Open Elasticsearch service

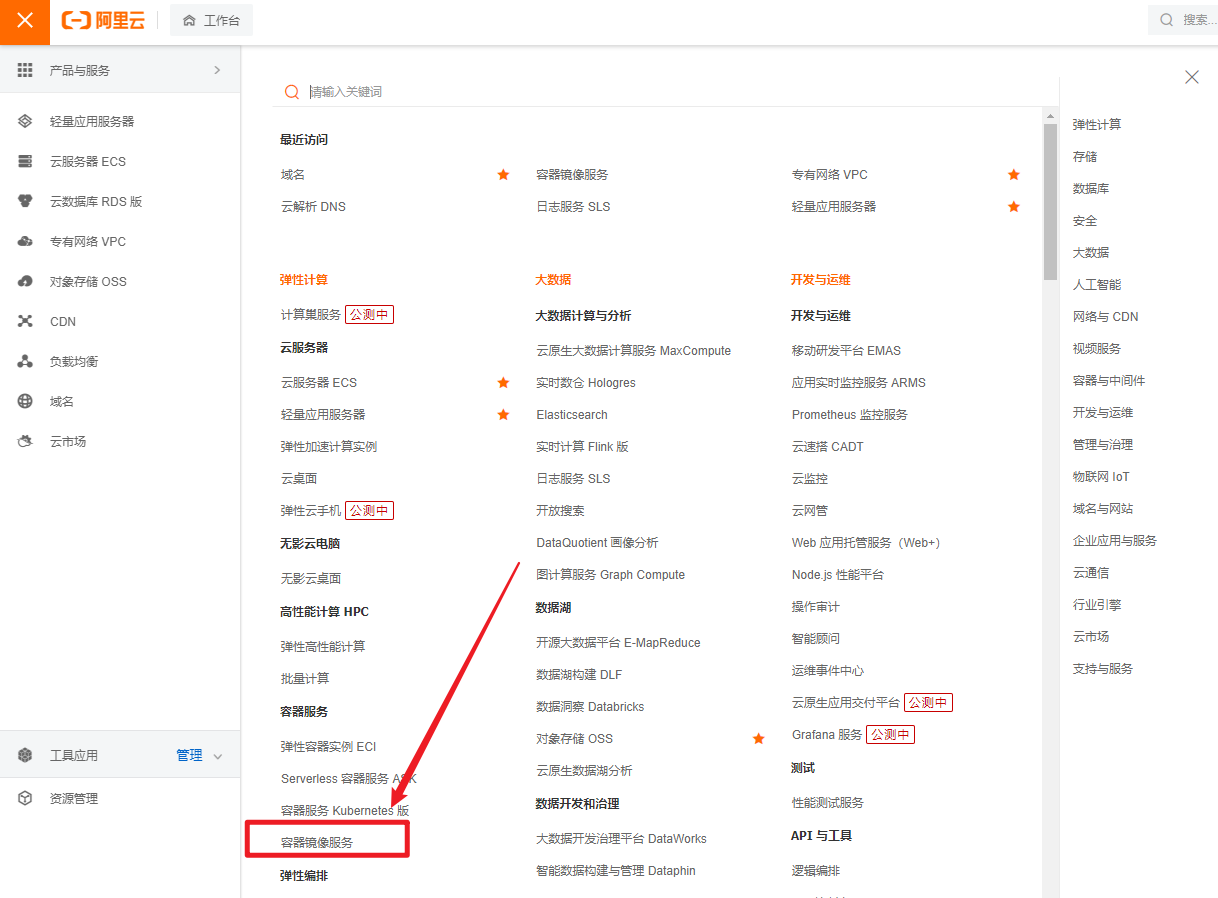point(572,414)
